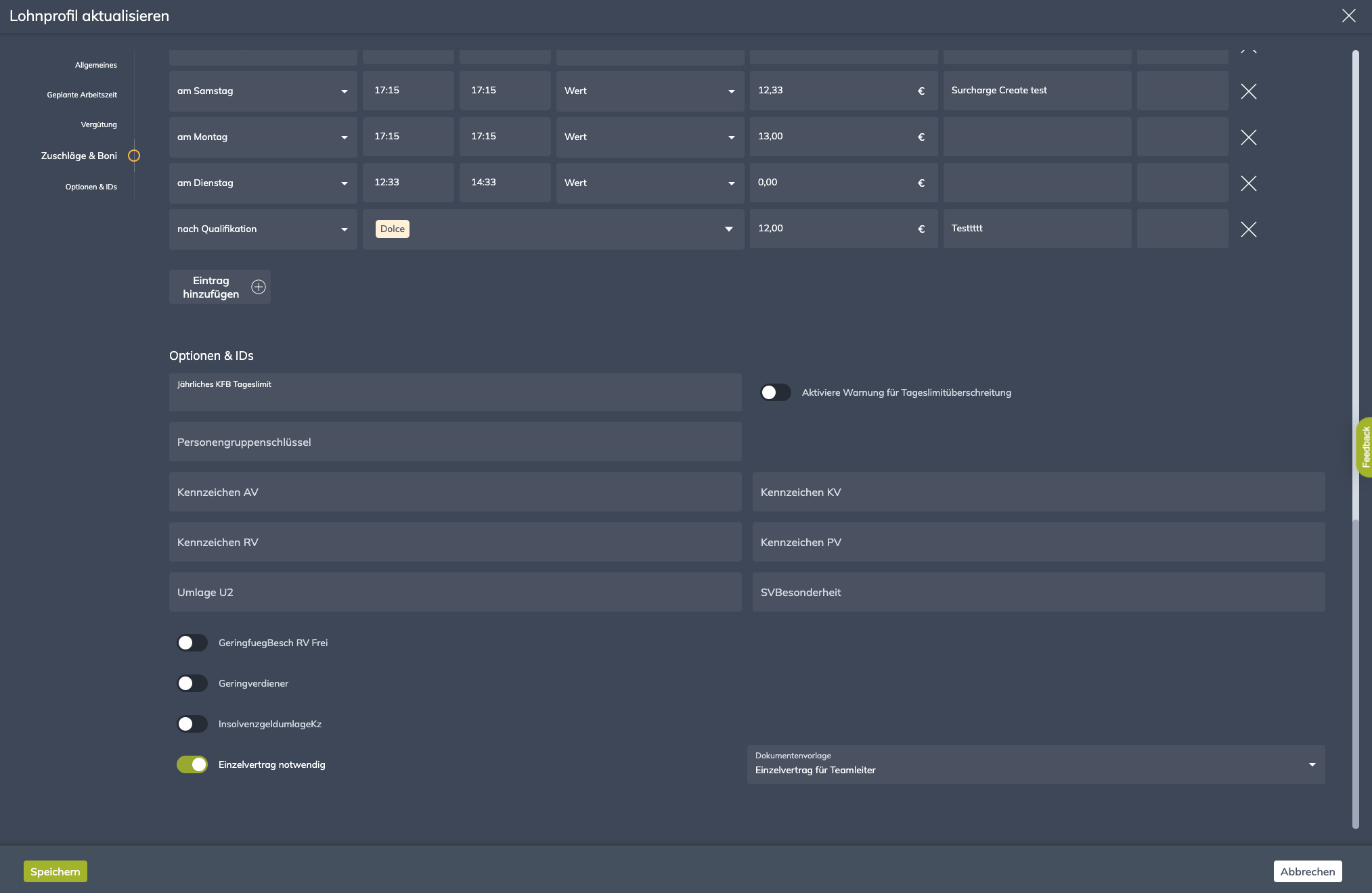Toggle GeringfuegBesch RV Frei switch
Screen dimensions: 1372x893
pyautogui.click(x=192, y=643)
